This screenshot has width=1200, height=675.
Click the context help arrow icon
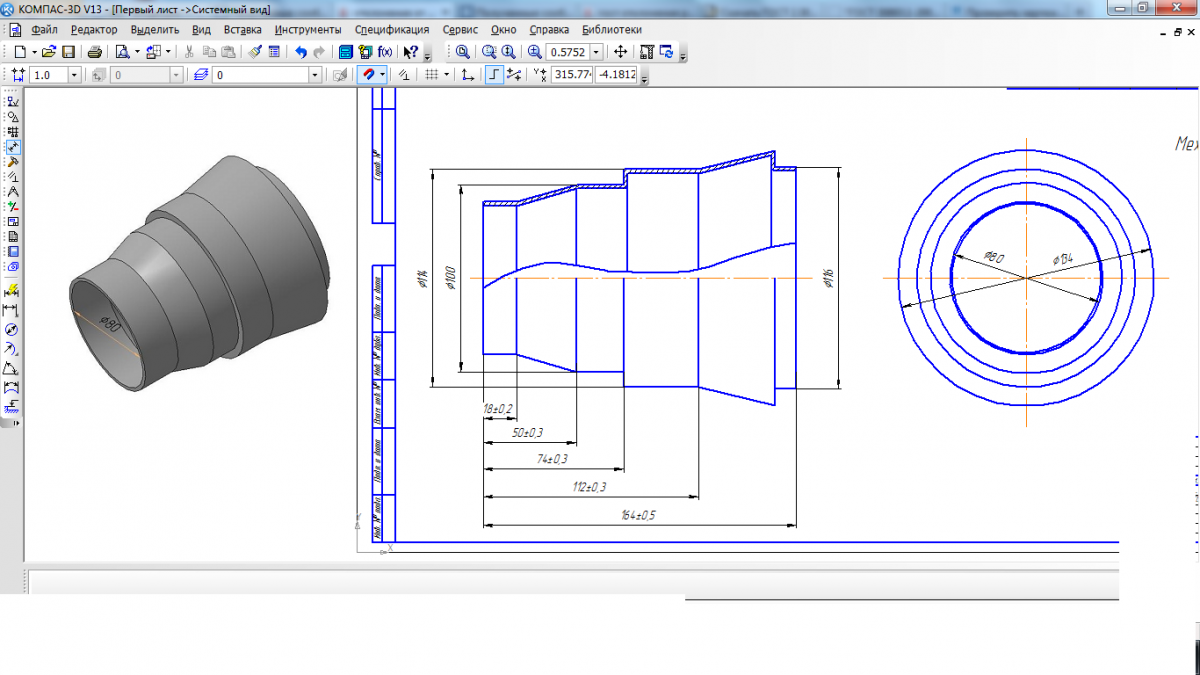(x=410, y=52)
